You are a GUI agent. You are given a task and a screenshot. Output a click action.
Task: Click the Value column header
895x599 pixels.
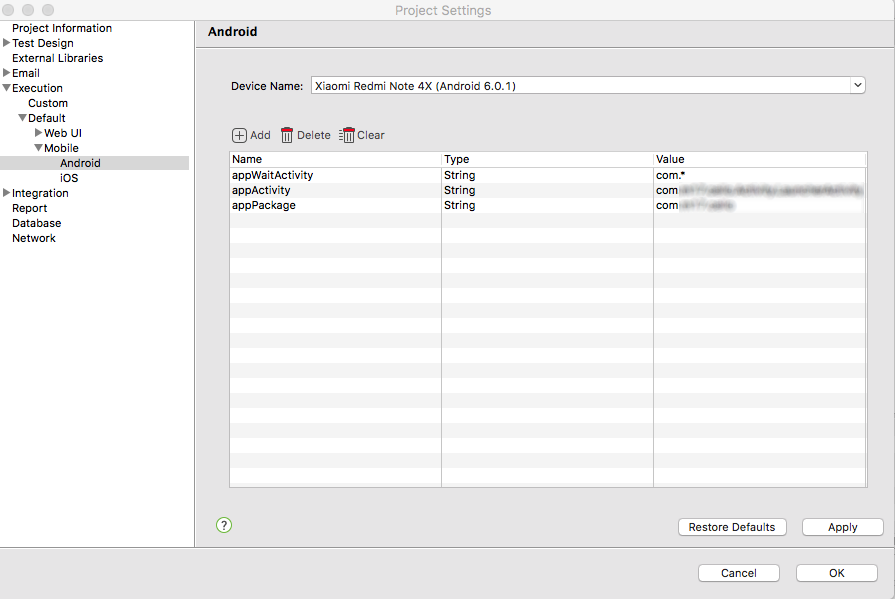760,159
